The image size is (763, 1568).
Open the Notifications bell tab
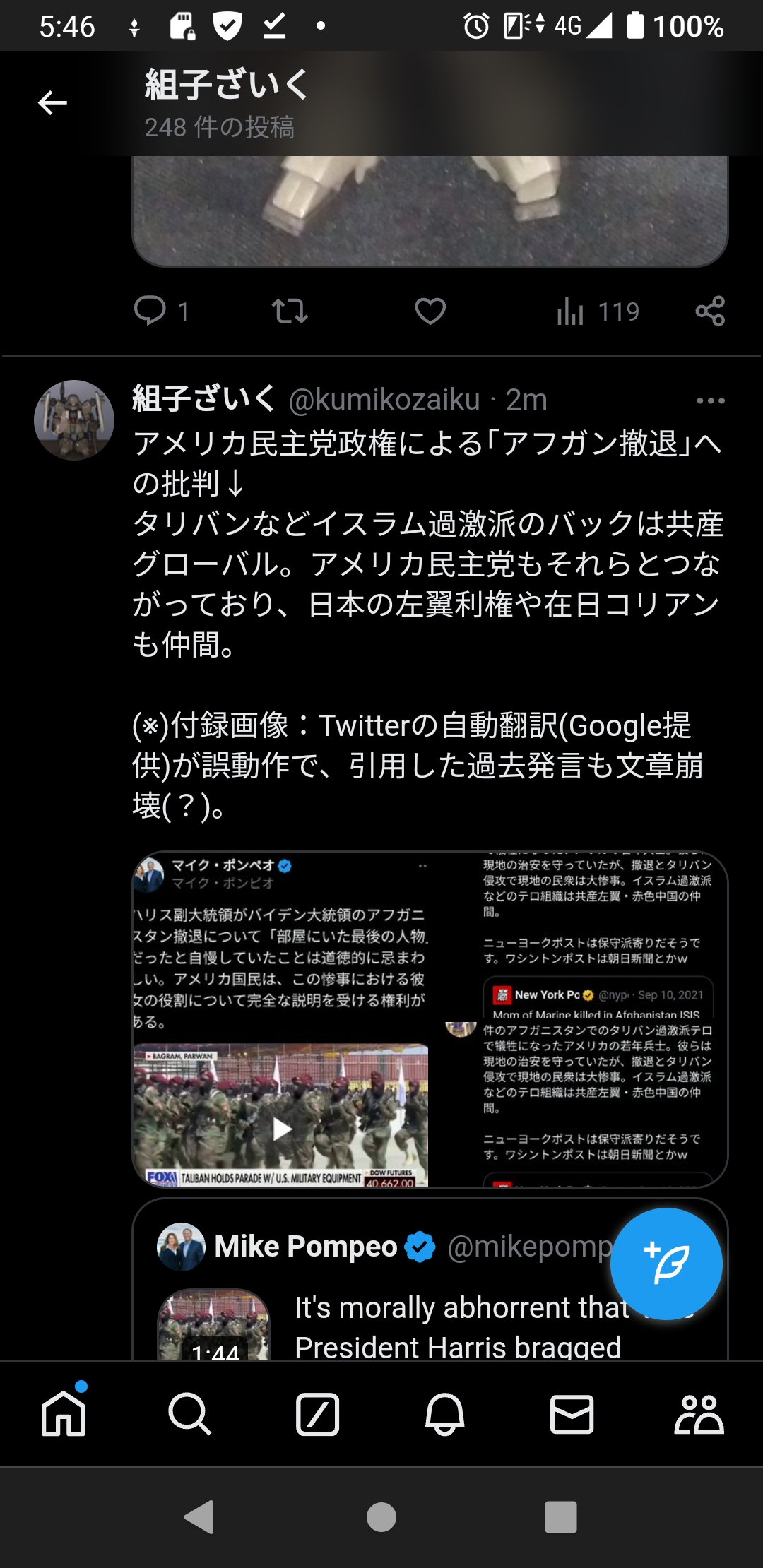(444, 1414)
